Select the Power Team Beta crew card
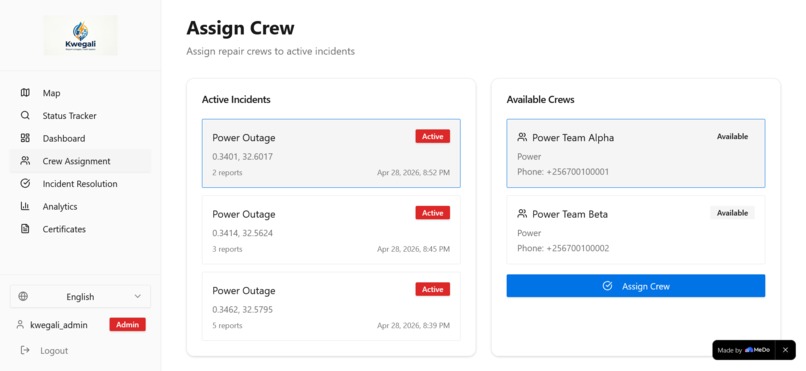The width and height of the screenshot is (806, 371). point(635,229)
